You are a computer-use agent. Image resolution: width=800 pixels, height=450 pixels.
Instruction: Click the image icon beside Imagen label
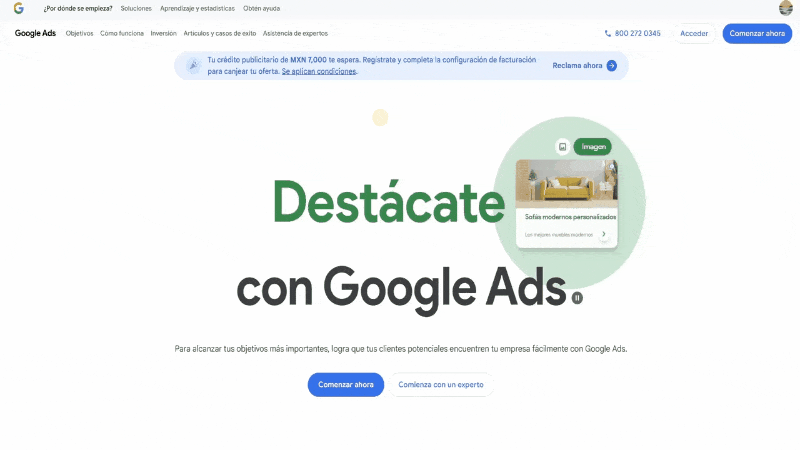(x=563, y=146)
